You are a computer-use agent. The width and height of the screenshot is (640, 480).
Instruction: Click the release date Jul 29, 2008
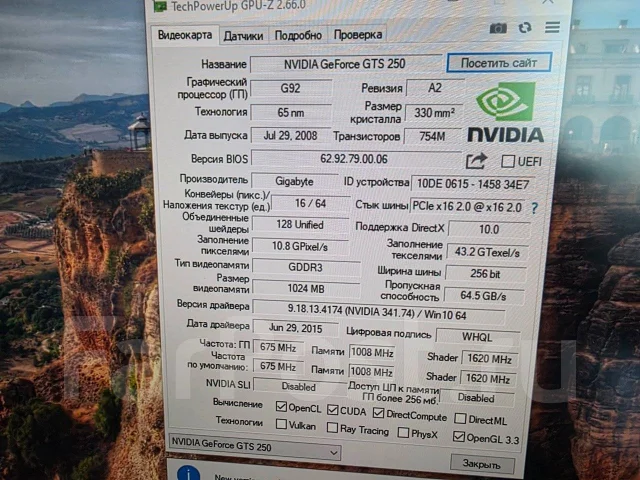tap(291, 136)
